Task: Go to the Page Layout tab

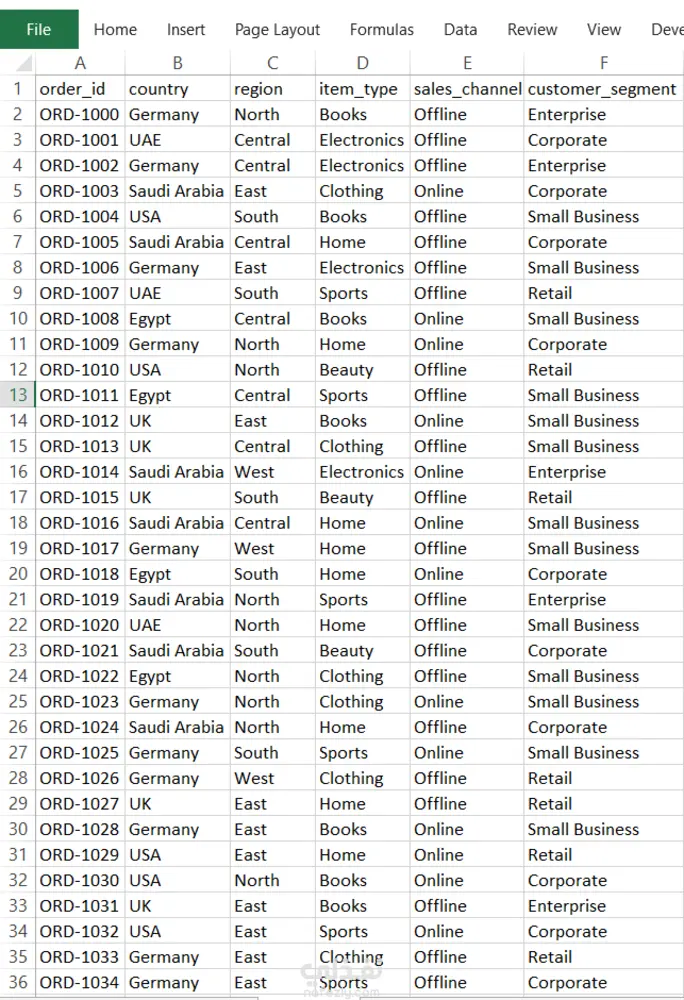Action: 277,29
